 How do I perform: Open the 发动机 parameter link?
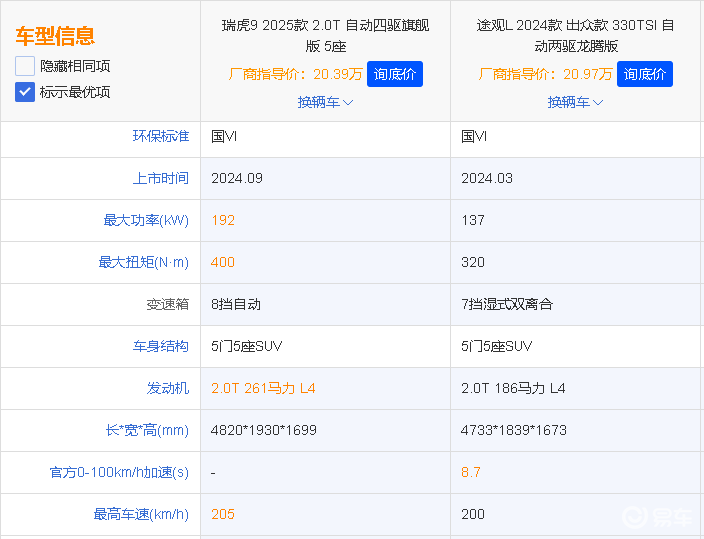pyautogui.click(x=167, y=388)
